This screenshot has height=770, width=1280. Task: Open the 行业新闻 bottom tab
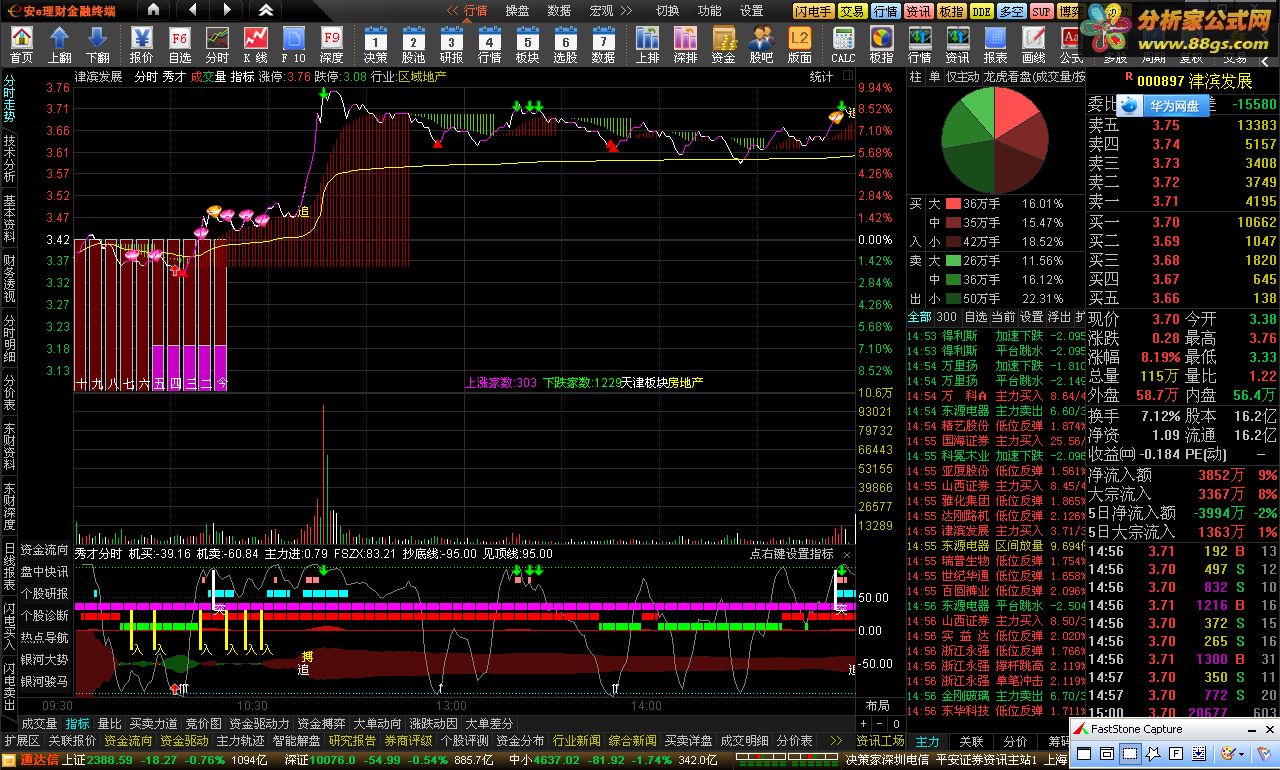(576, 741)
